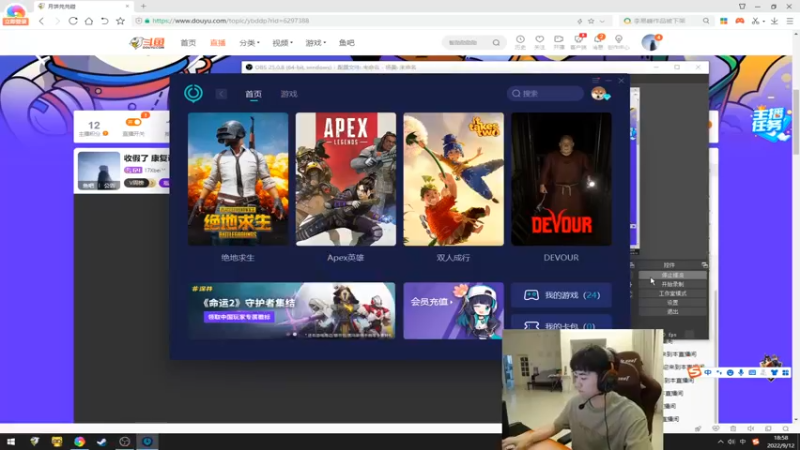Click the launcher round logo icon

click(193, 93)
